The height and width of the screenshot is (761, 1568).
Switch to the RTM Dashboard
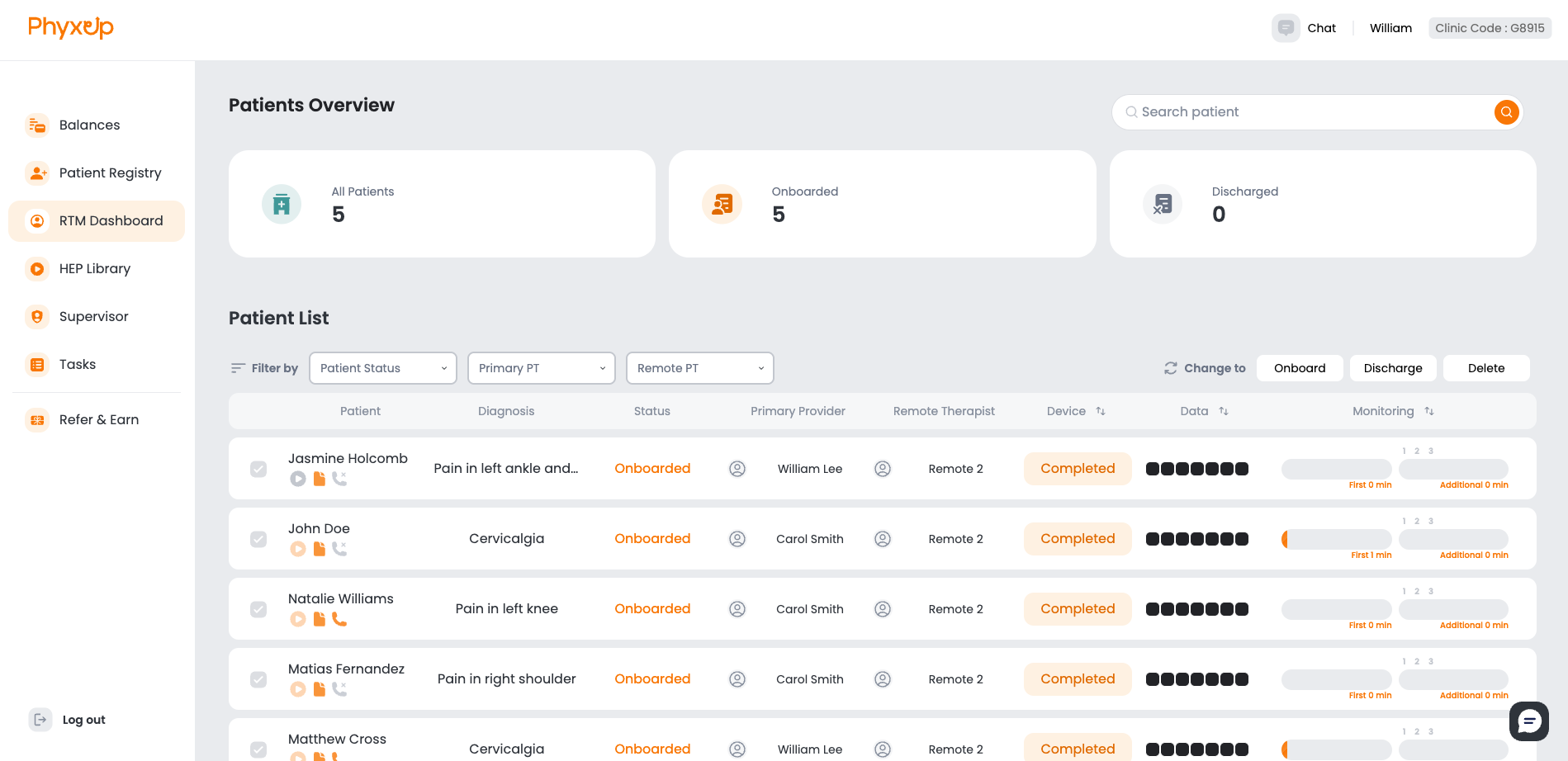pos(110,220)
